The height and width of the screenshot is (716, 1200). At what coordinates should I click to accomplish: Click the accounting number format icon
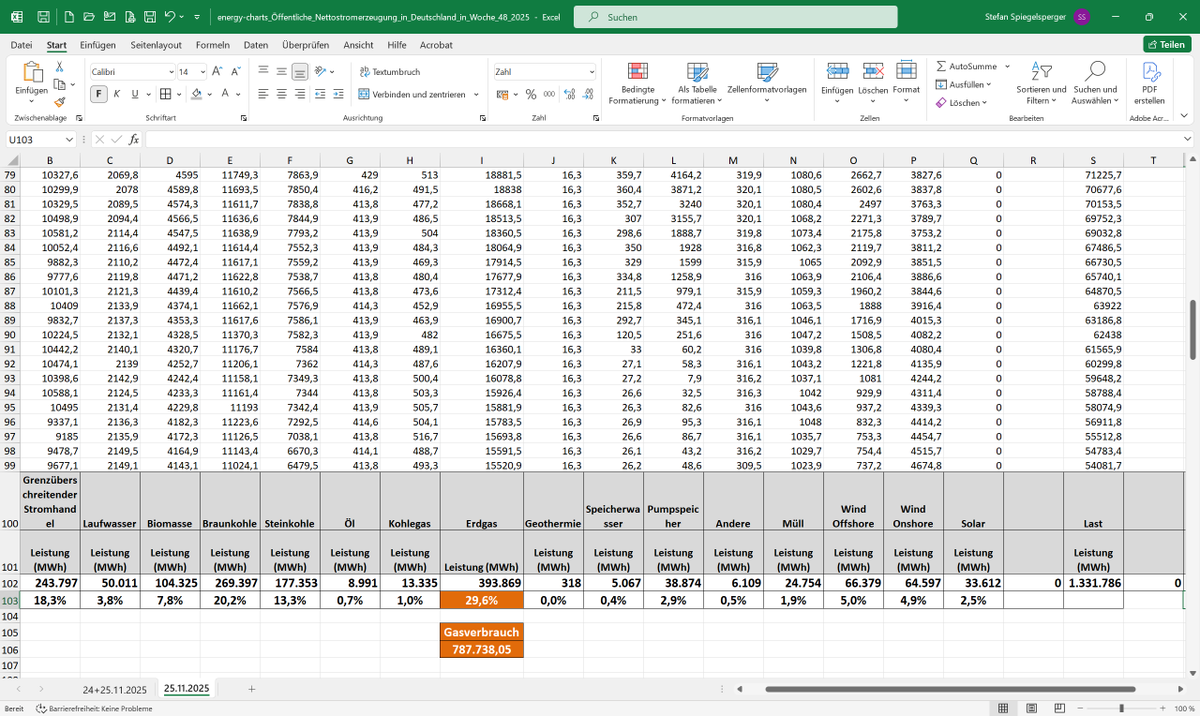[x=504, y=94]
